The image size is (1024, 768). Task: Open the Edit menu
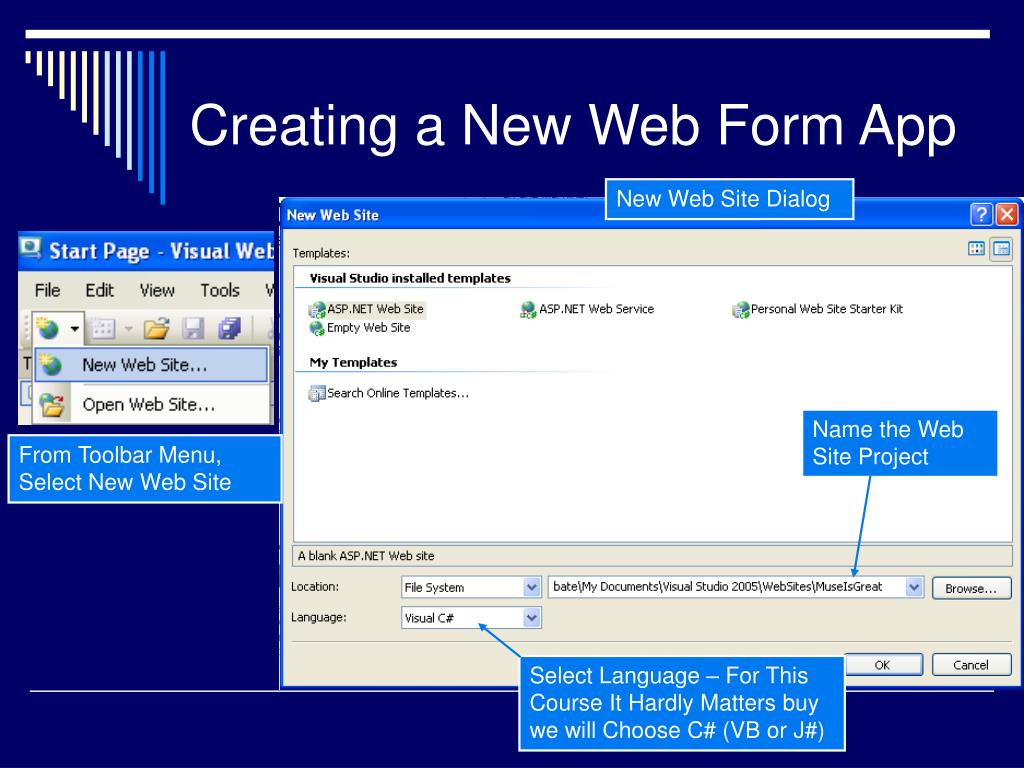pyautogui.click(x=99, y=290)
